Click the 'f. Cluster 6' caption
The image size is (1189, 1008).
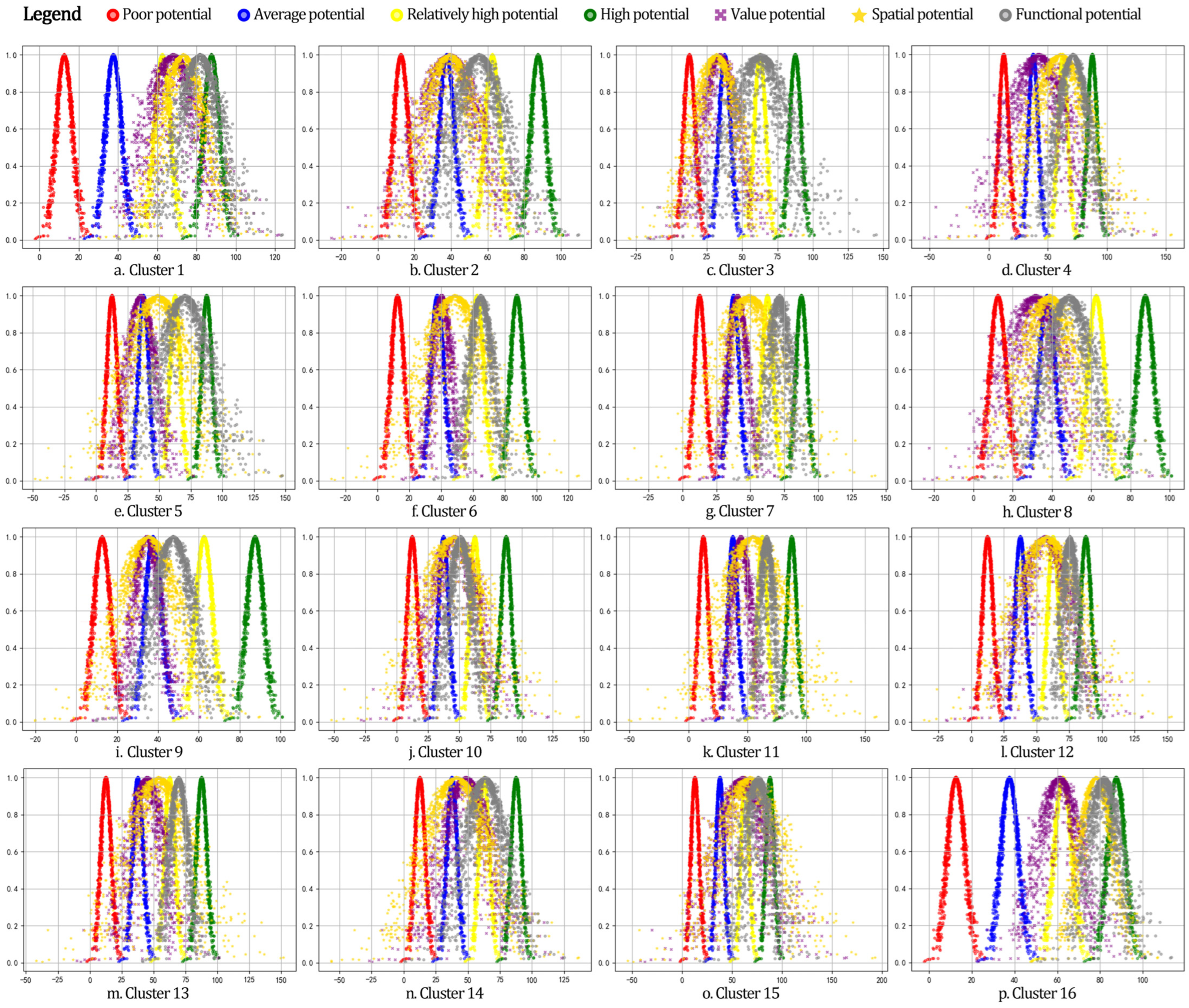[444, 511]
